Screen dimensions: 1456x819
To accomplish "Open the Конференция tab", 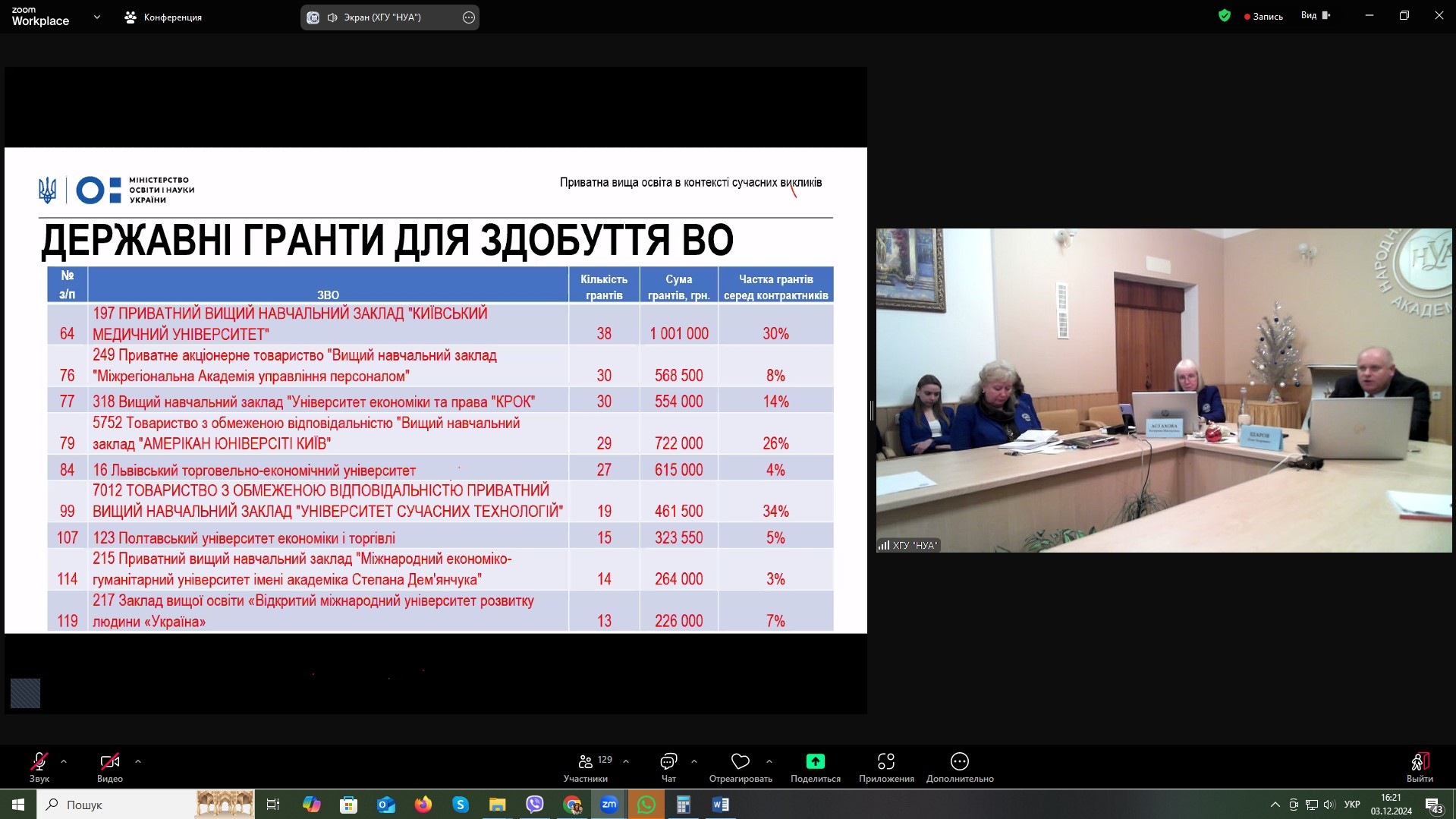I will [163, 17].
